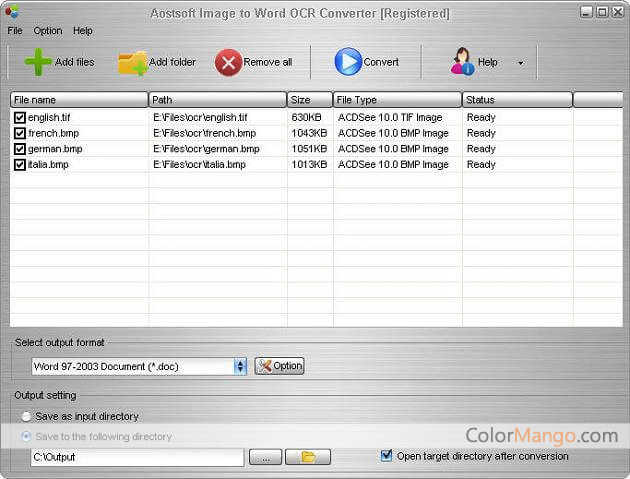
Task: Click path E:\Files\ocr\english.tif
Action: point(200,117)
